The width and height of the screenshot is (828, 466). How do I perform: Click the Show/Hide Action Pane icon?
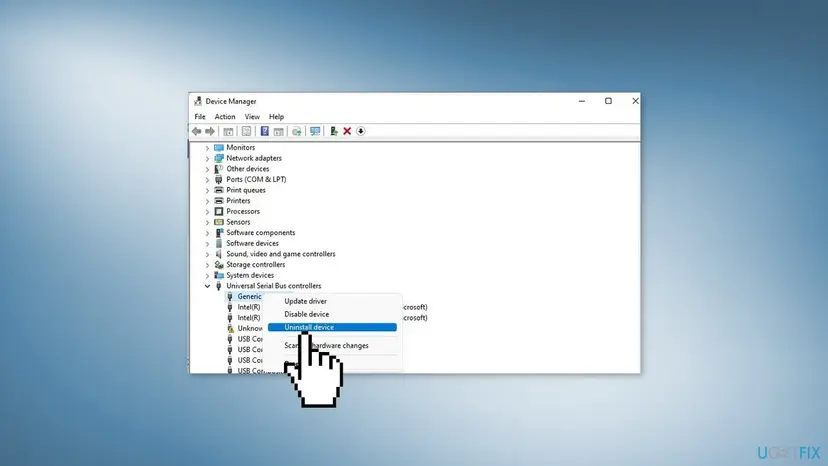pyautogui.click(x=278, y=131)
